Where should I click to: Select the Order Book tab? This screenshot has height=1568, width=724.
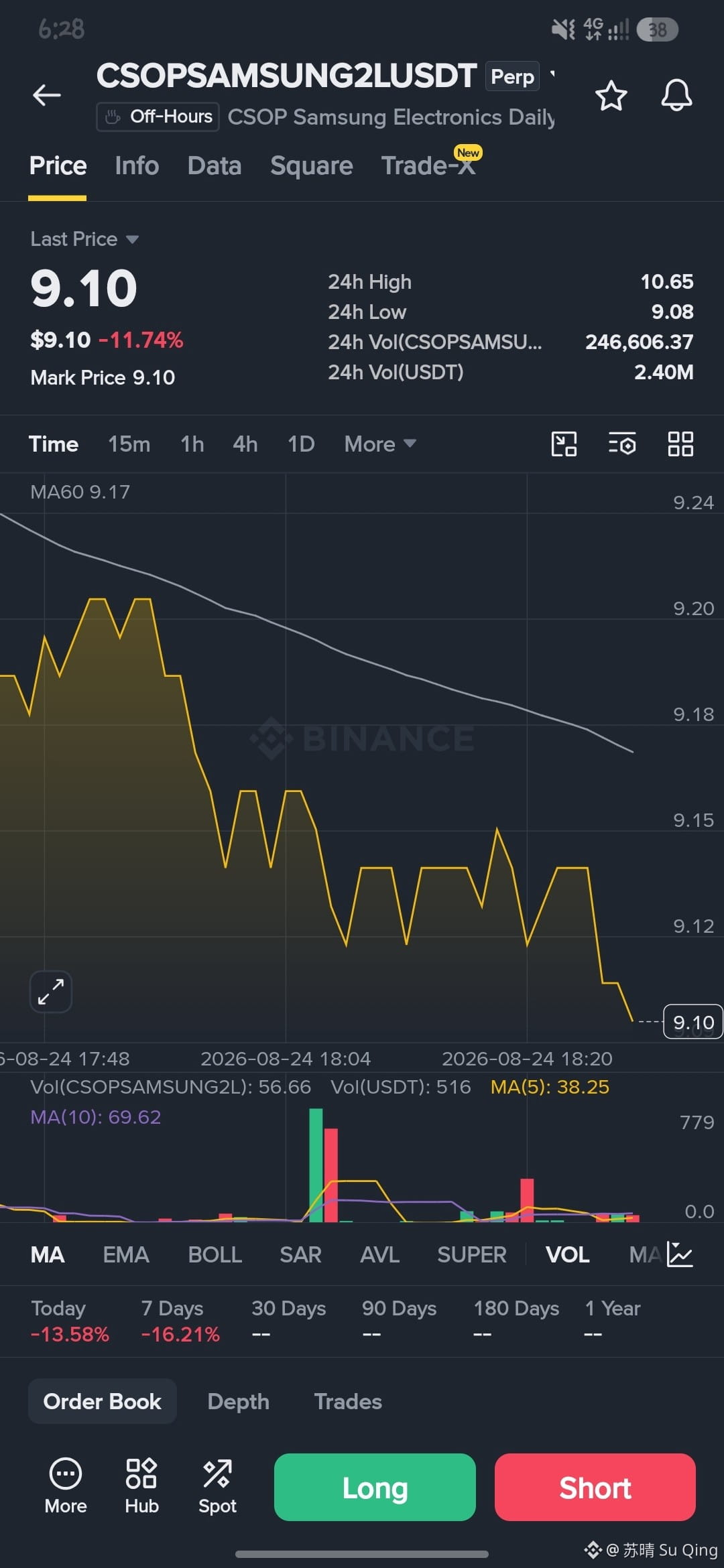tap(103, 1401)
